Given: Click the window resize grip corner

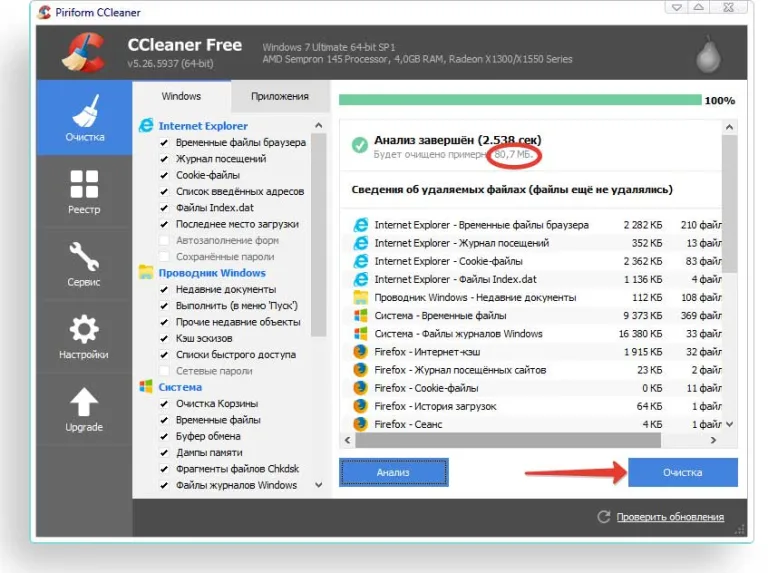Looking at the screenshot, I should (740, 530).
